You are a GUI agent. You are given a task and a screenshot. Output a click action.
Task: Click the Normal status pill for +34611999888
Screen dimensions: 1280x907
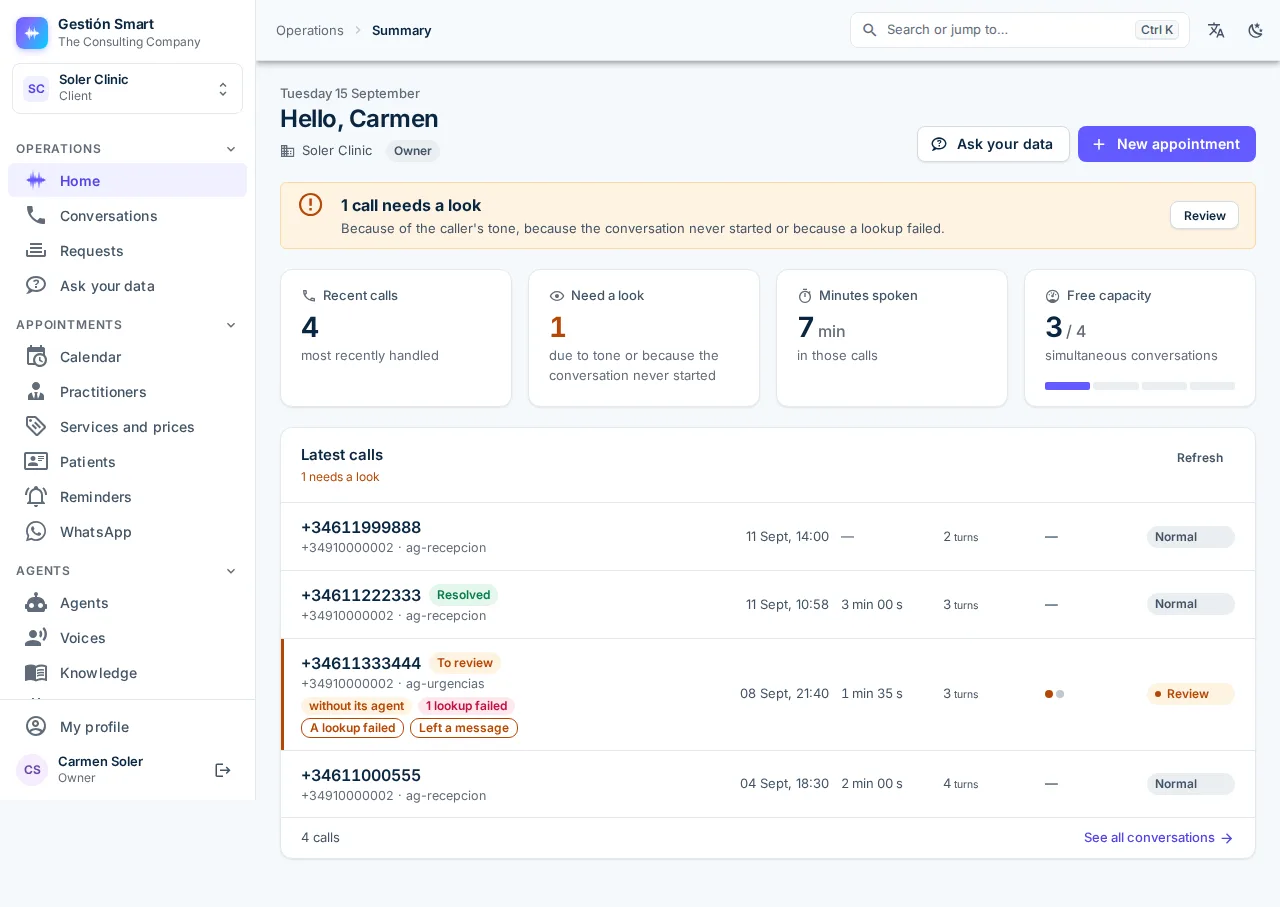[x=1190, y=537]
